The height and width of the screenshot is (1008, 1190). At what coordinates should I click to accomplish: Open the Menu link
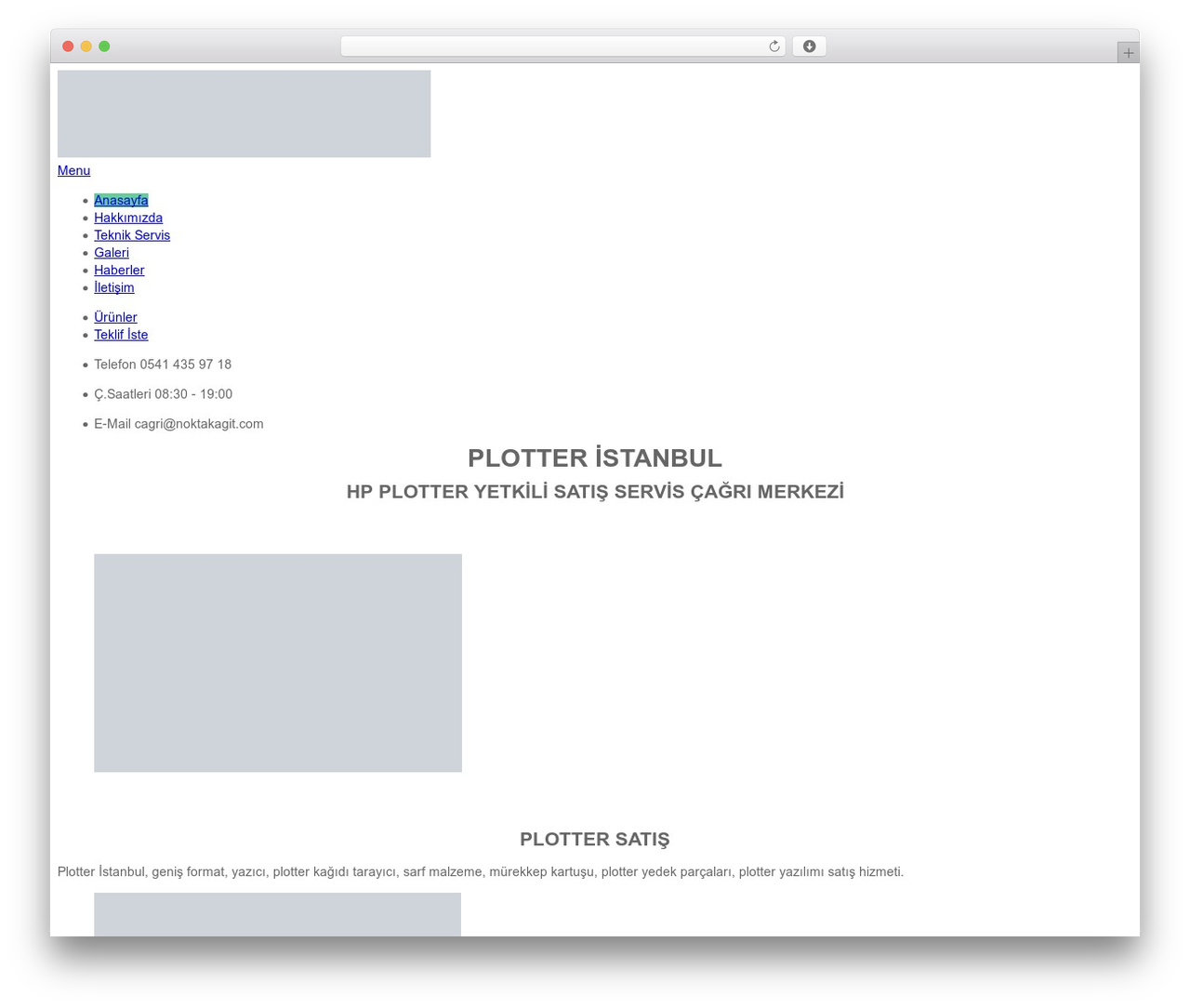(x=73, y=170)
